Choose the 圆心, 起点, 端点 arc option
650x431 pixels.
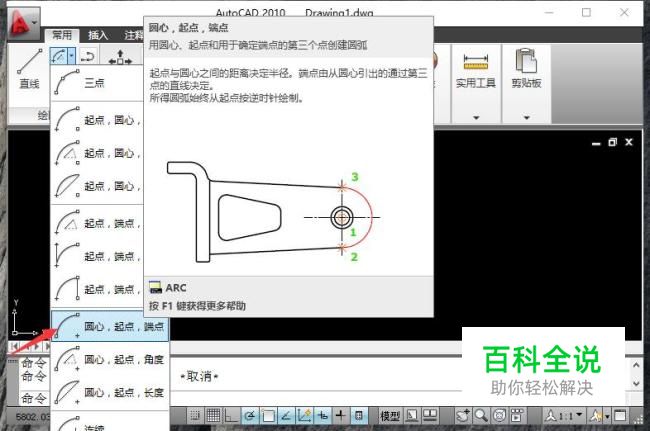click(110, 327)
